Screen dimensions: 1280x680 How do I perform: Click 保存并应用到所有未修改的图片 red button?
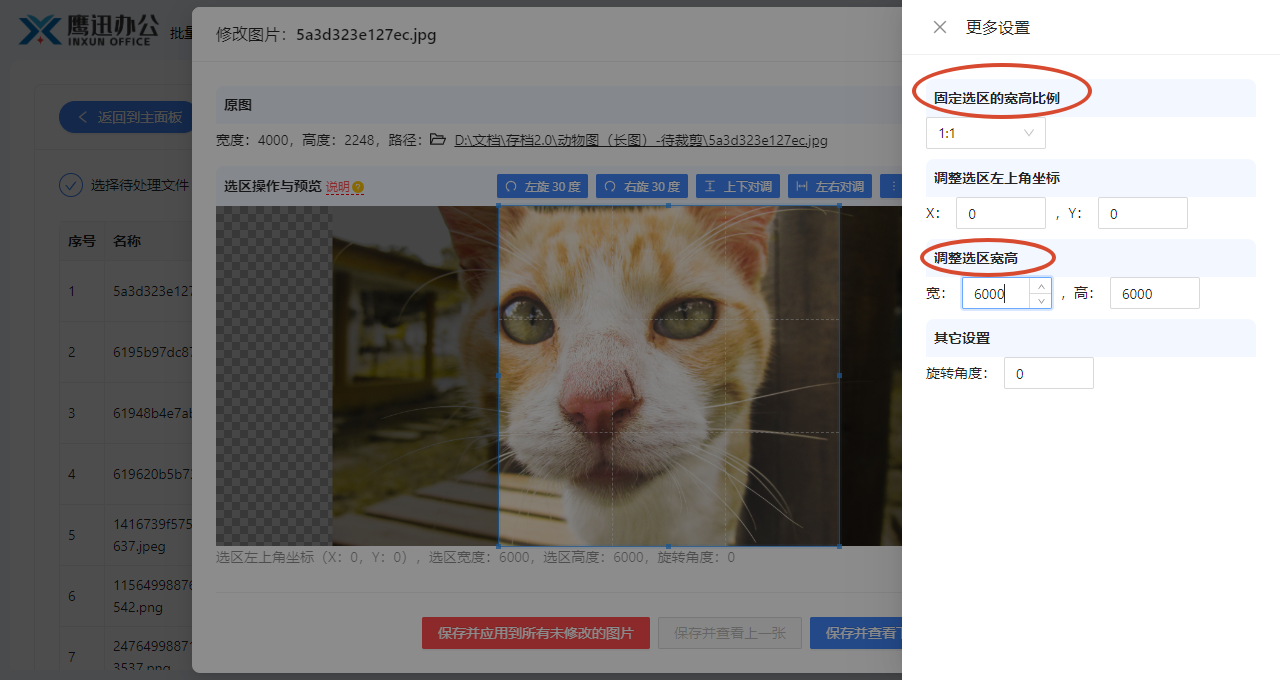tap(536, 633)
